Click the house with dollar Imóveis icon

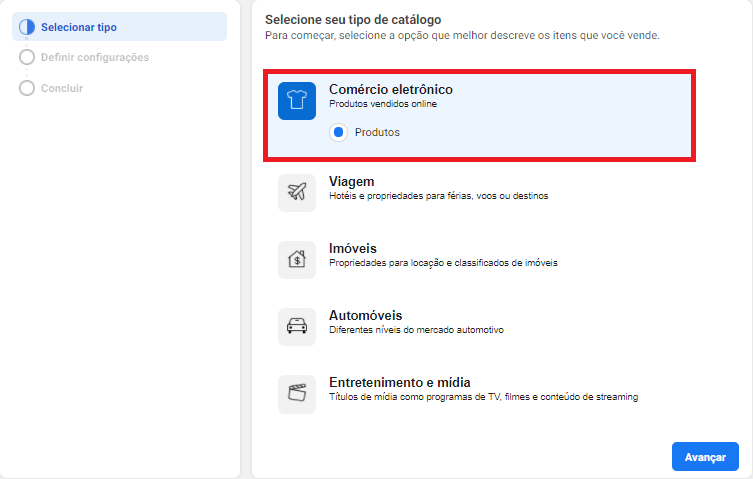(x=297, y=260)
